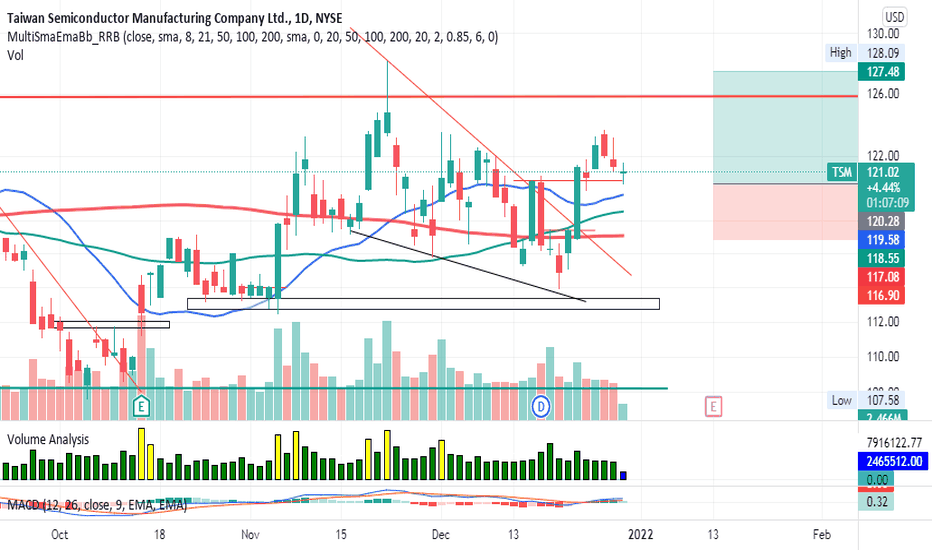The width and height of the screenshot is (932, 550).
Task: Open the USD currency selector
Action: point(894,17)
